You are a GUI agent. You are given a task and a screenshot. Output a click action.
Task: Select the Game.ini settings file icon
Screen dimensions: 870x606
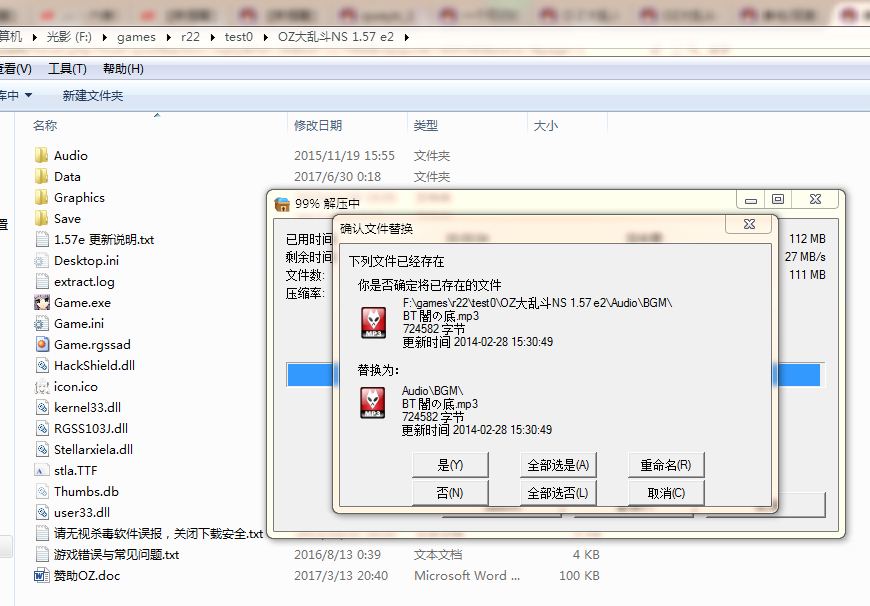(x=42, y=324)
